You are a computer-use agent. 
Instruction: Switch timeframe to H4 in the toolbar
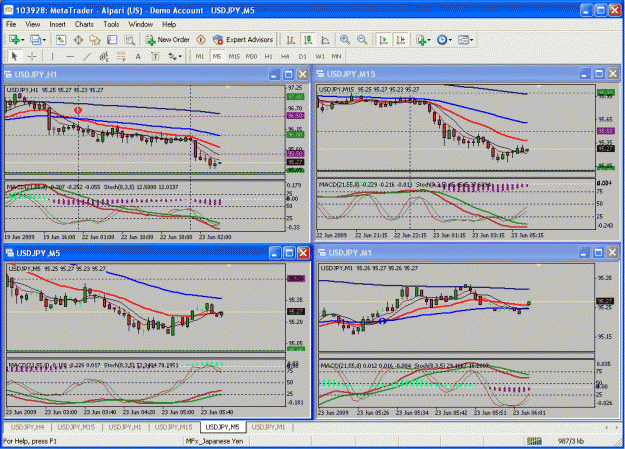tap(285, 56)
